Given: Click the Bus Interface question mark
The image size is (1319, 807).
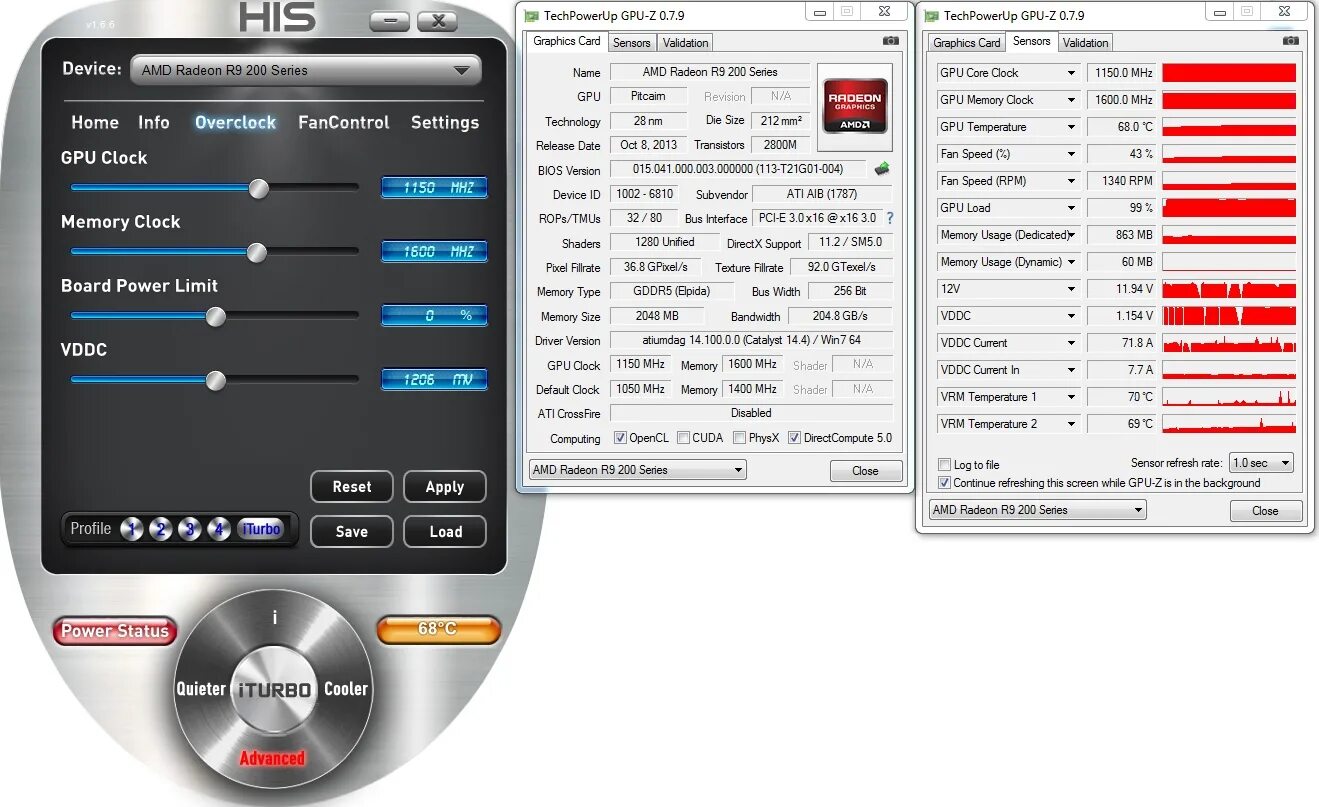Looking at the screenshot, I should pos(890,218).
